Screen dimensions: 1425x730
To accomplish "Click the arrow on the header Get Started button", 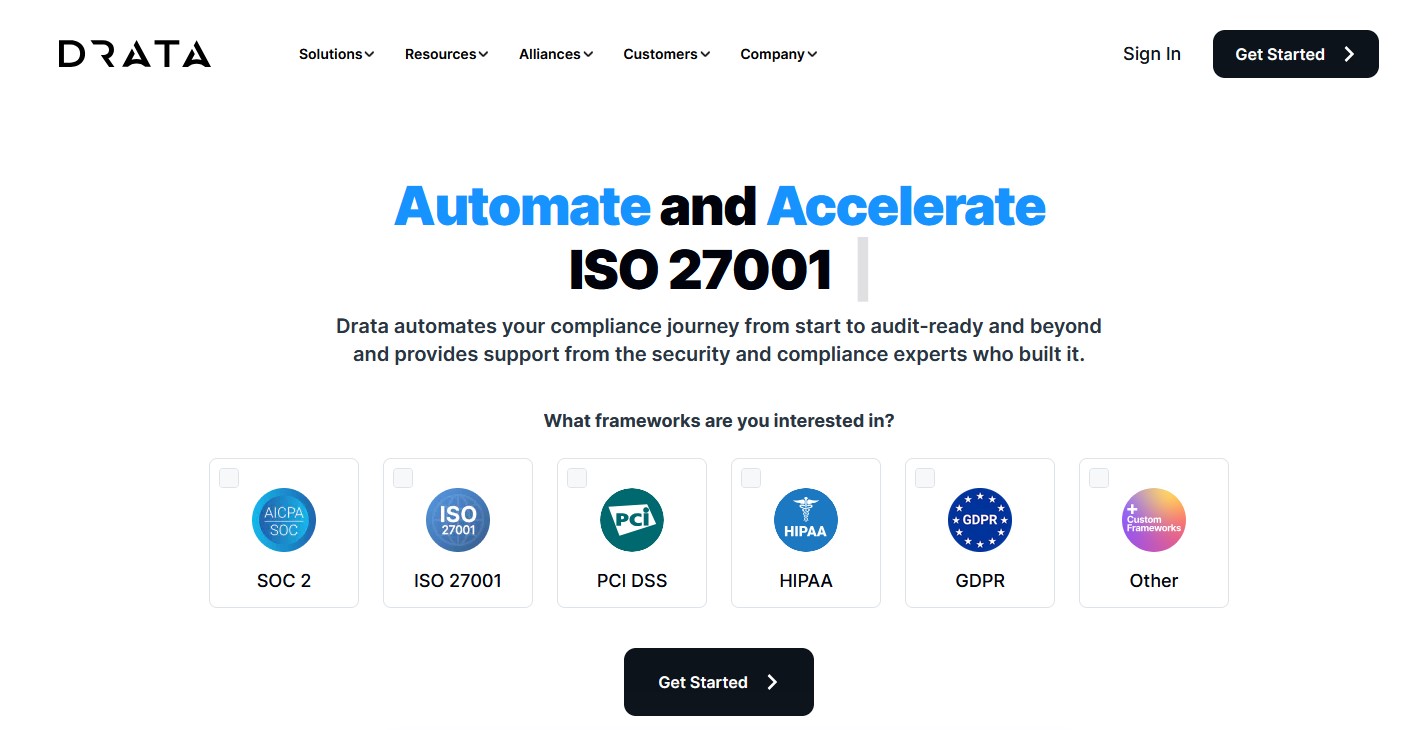I will pyautogui.click(x=1349, y=54).
